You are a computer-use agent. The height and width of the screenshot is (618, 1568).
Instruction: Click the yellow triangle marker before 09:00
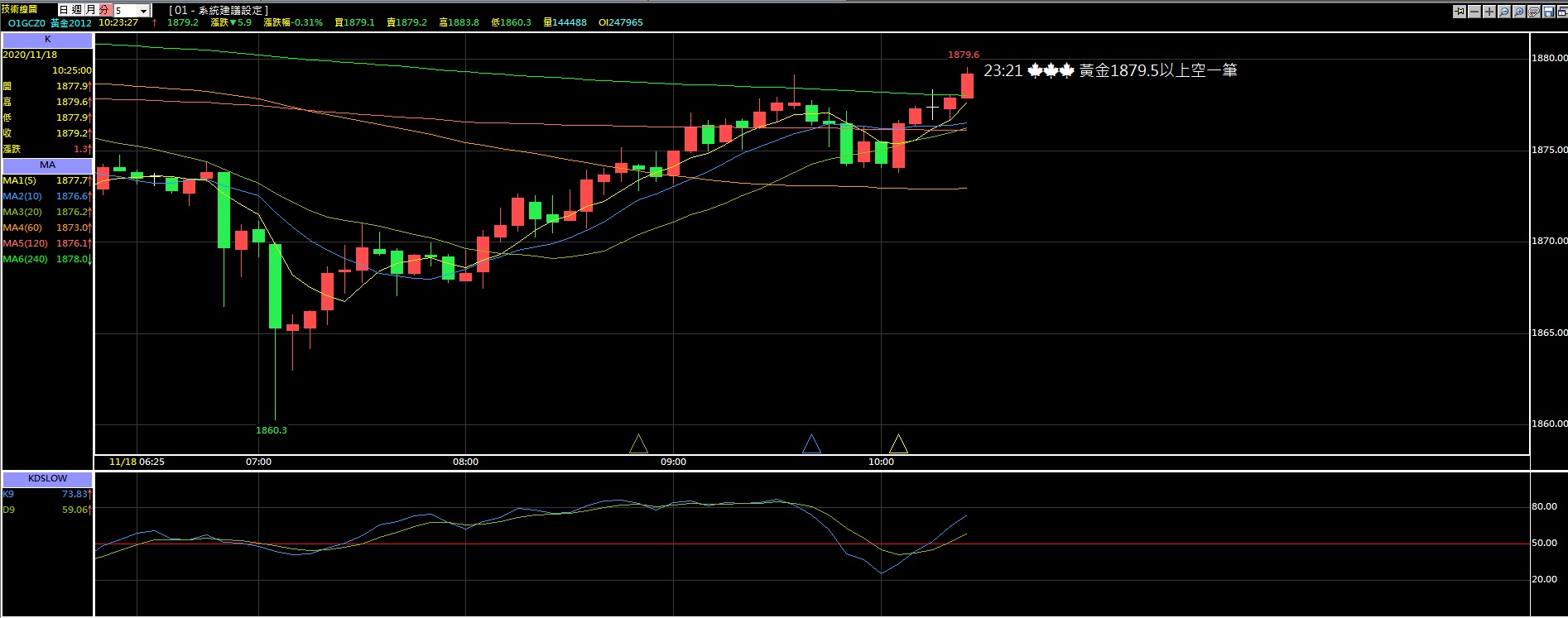tap(638, 444)
